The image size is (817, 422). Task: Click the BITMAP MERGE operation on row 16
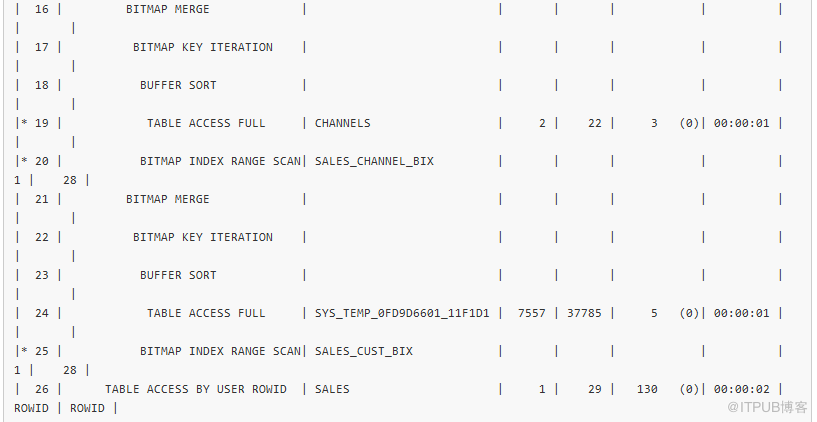click(x=167, y=9)
